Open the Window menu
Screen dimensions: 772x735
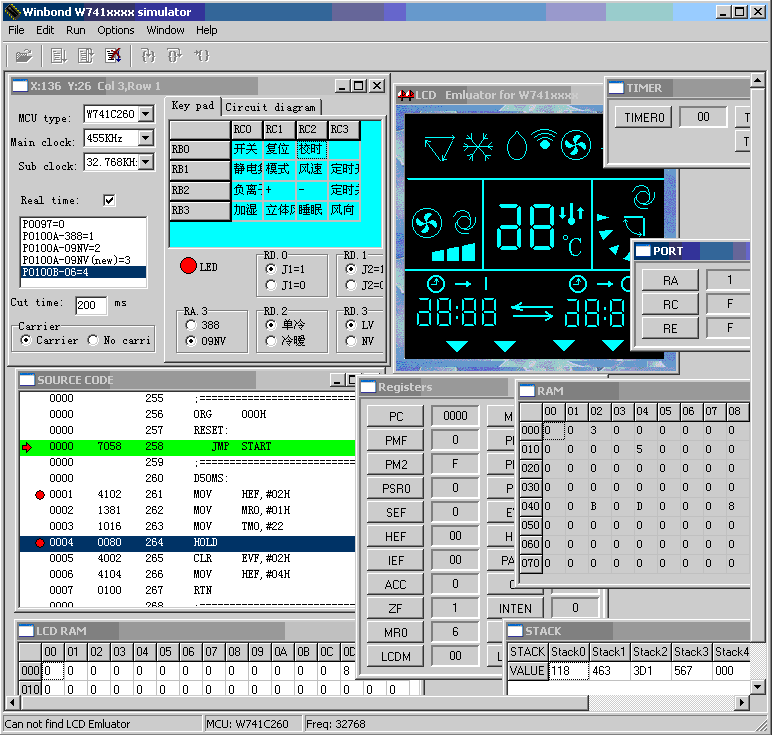click(x=165, y=31)
